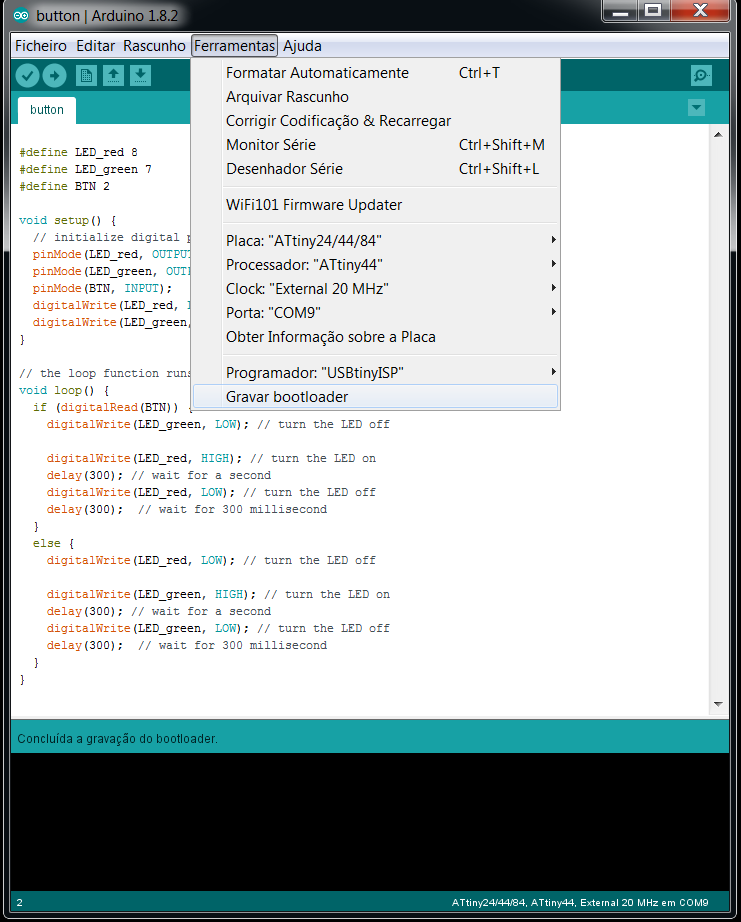Click Gravar bootloader
Viewport: 741px width, 922px height.
click(376, 397)
